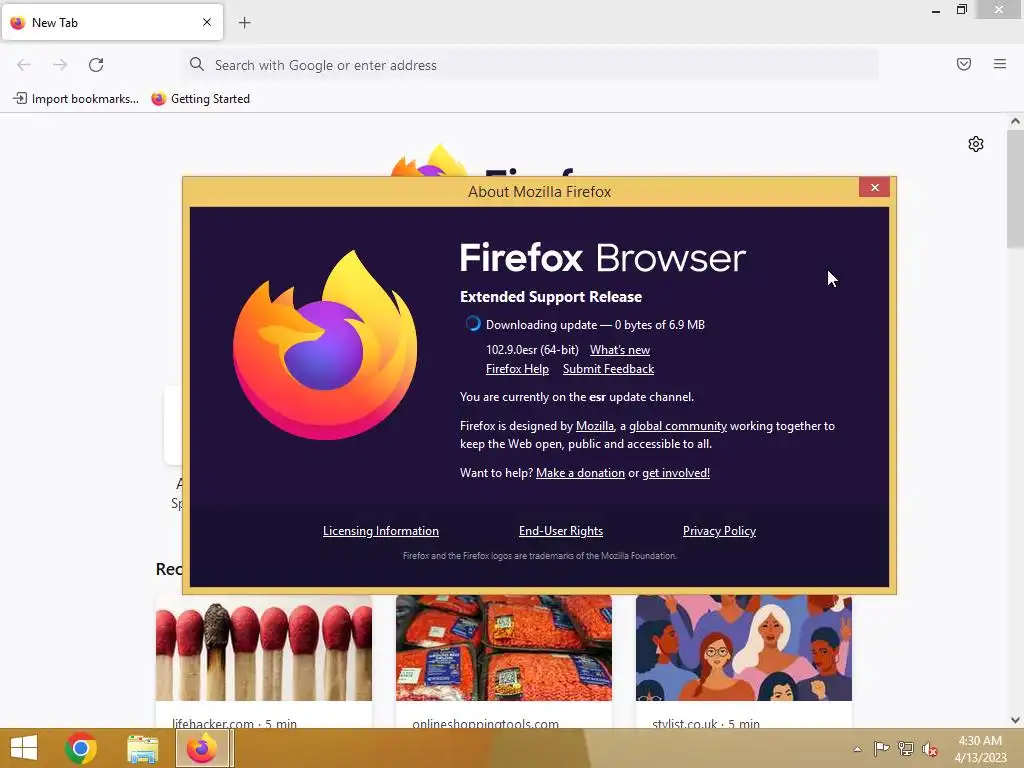Click the scrollbar down arrow

click(x=1015, y=720)
